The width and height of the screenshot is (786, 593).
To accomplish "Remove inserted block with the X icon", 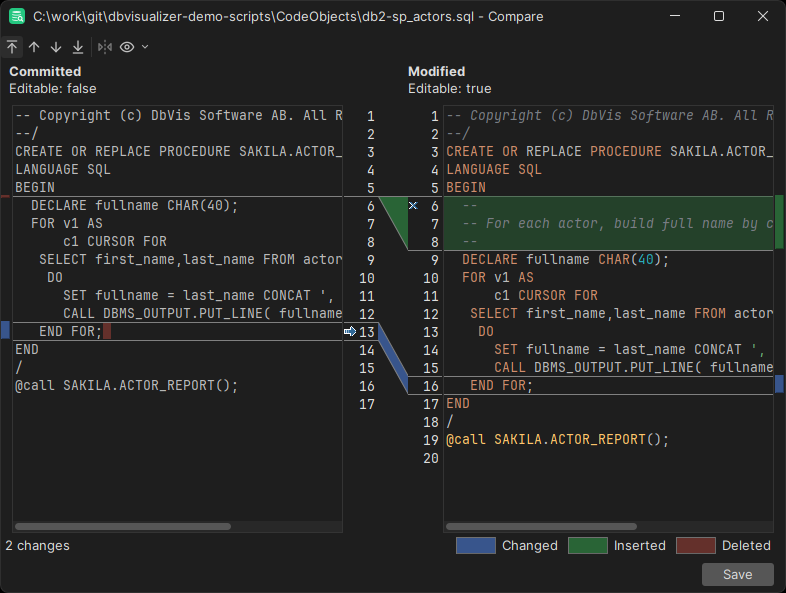I will [413, 206].
